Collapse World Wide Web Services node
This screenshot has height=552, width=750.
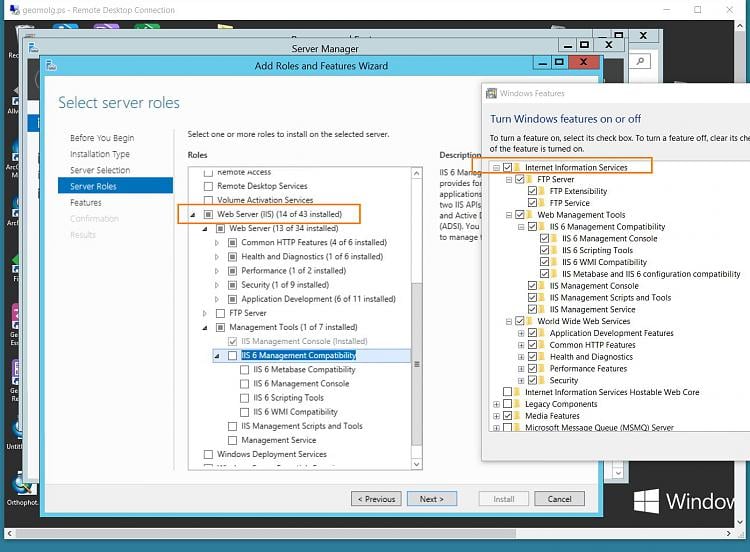pyautogui.click(x=509, y=321)
